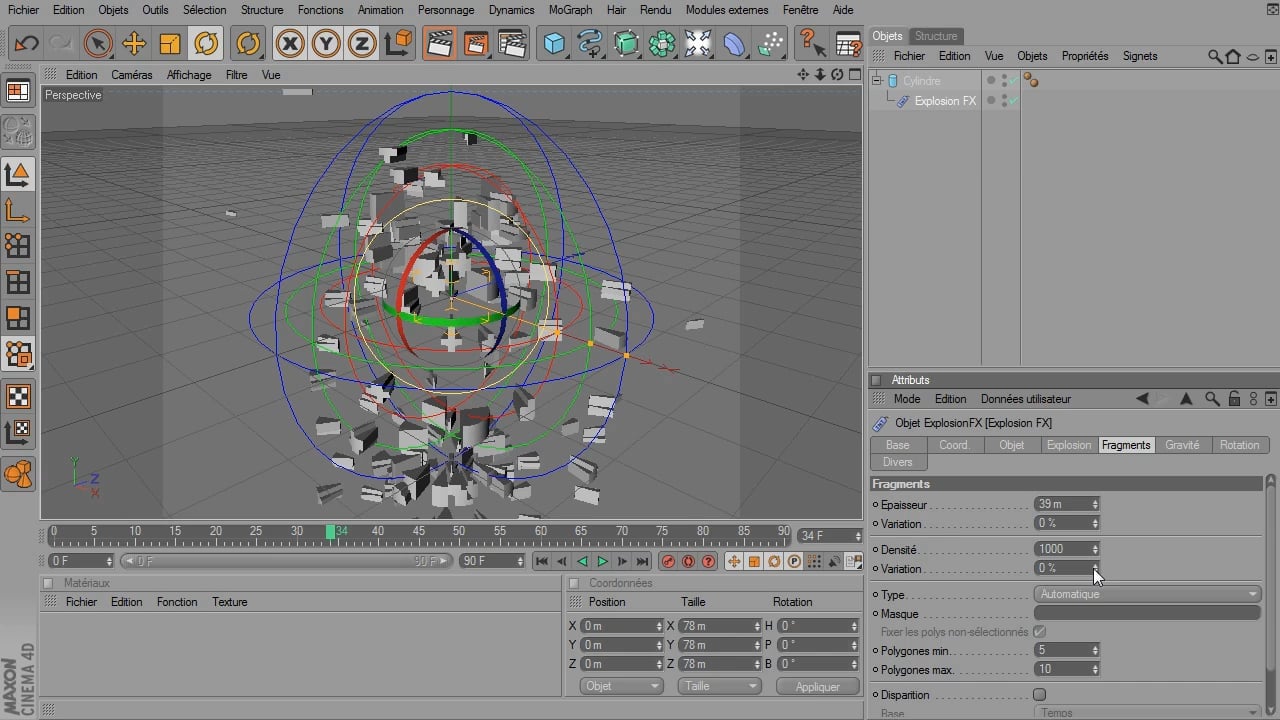Switch to the Gravité tab

coord(1183,444)
